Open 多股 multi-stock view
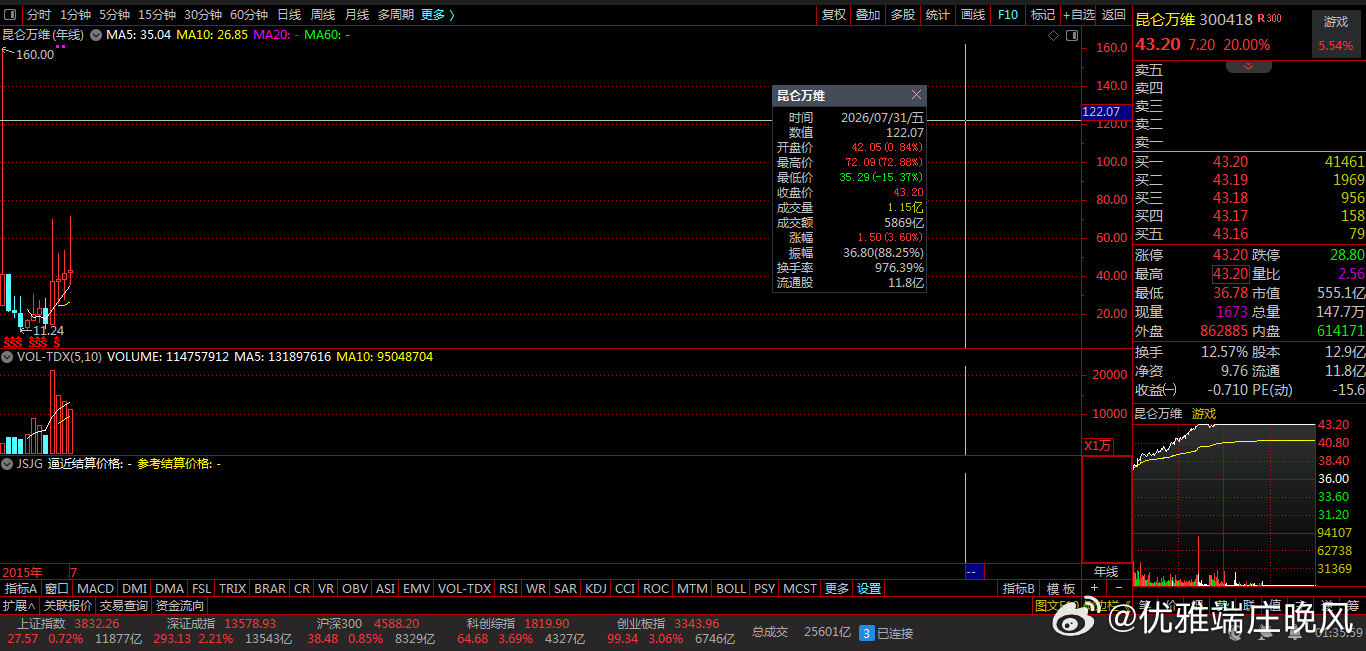Screen dimensions: 1366x651 903,15
